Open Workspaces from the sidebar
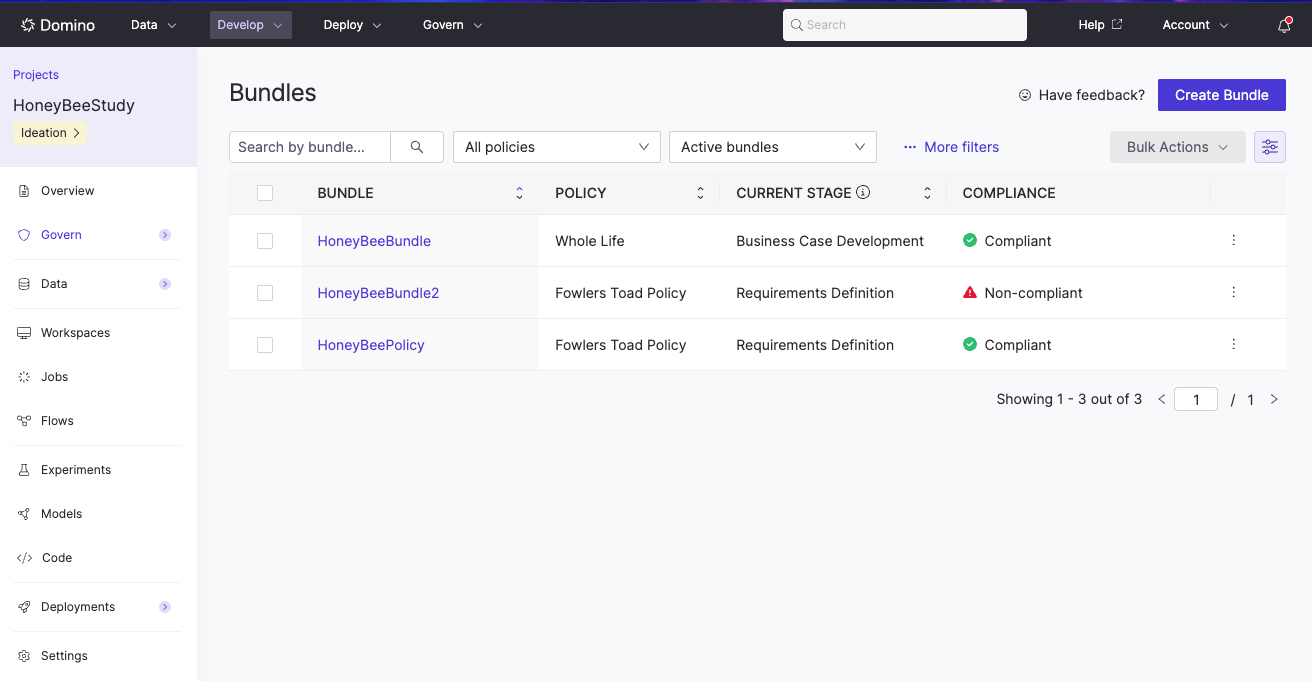The height and width of the screenshot is (681, 1312). pyautogui.click(x=75, y=333)
